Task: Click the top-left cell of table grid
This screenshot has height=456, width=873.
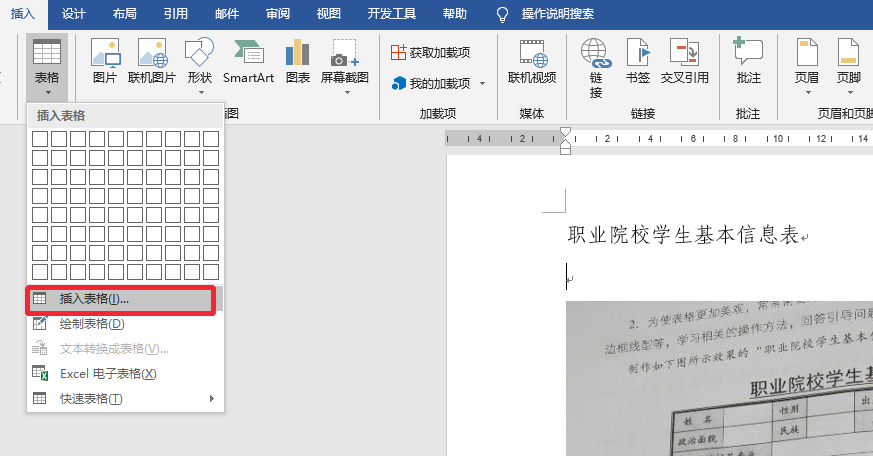Action: 40,139
